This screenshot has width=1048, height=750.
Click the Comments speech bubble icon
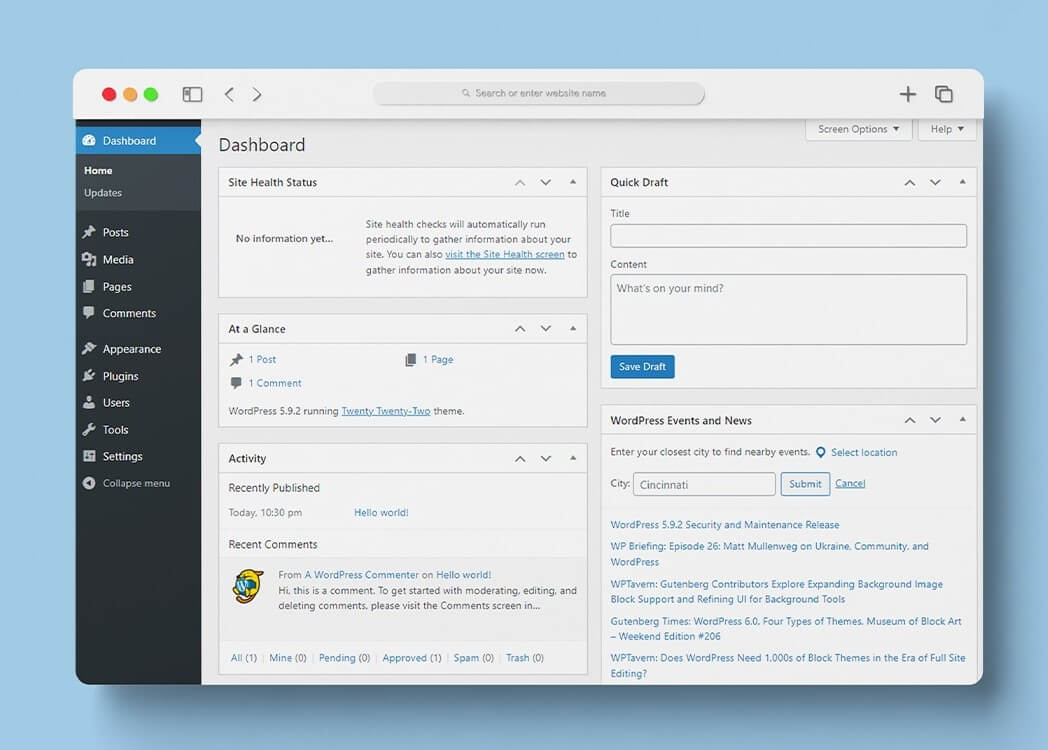coord(88,313)
